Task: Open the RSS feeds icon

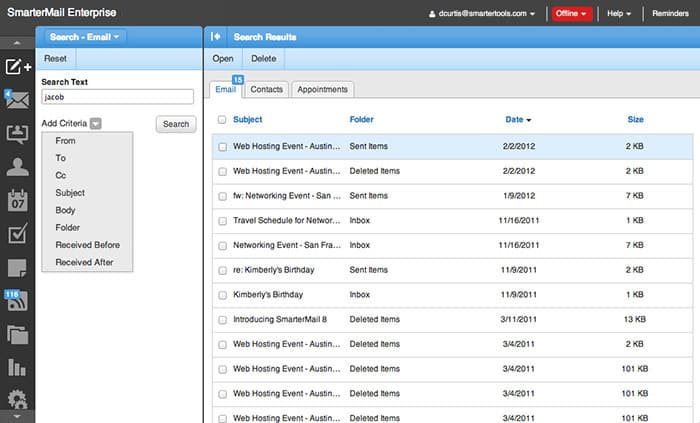Action: coord(17,300)
